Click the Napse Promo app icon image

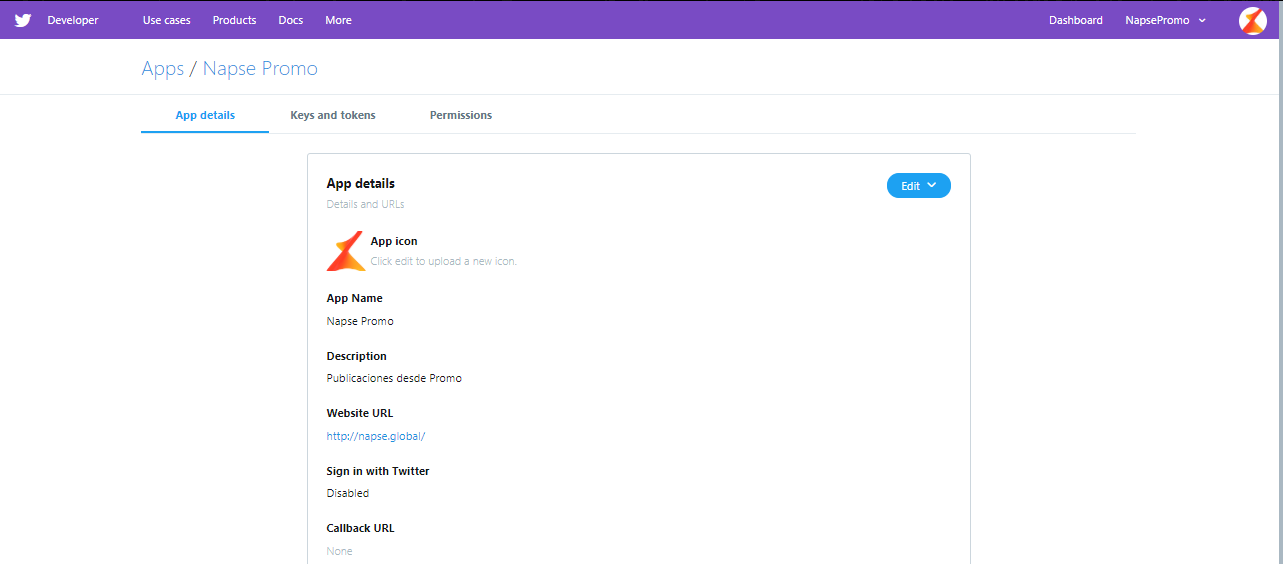346,251
